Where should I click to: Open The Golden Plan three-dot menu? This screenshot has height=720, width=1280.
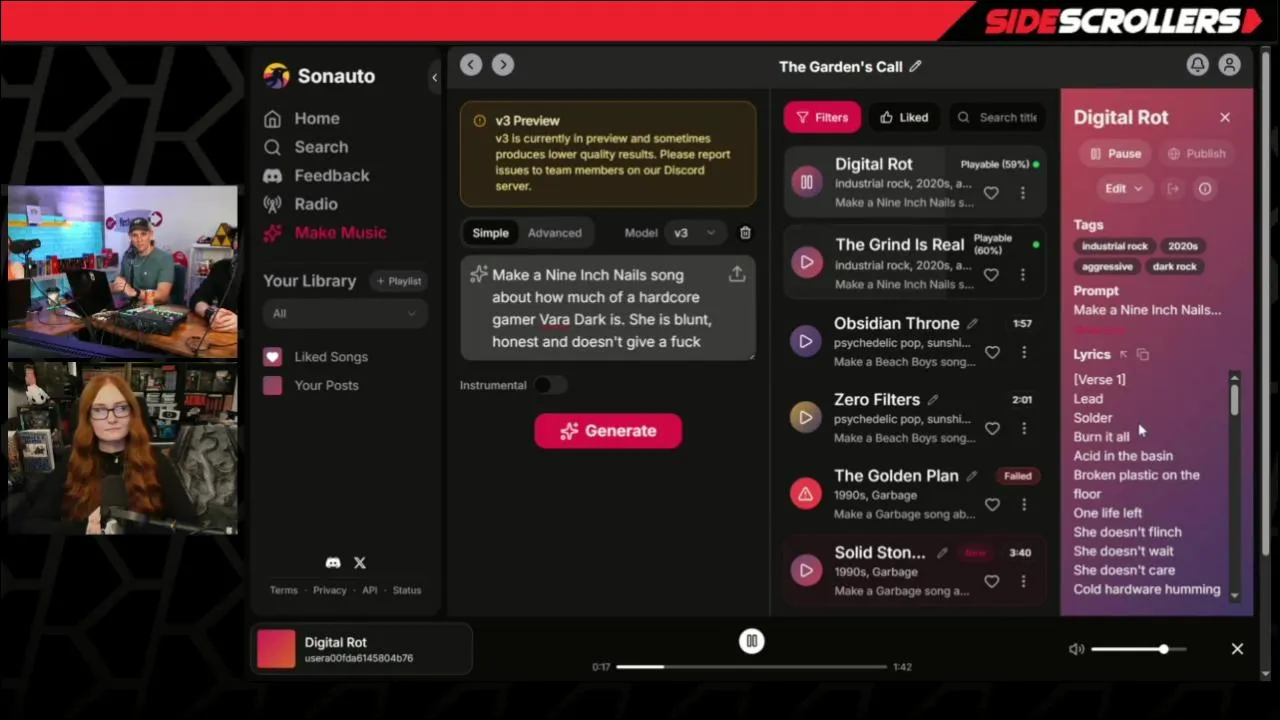(1023, 505)
